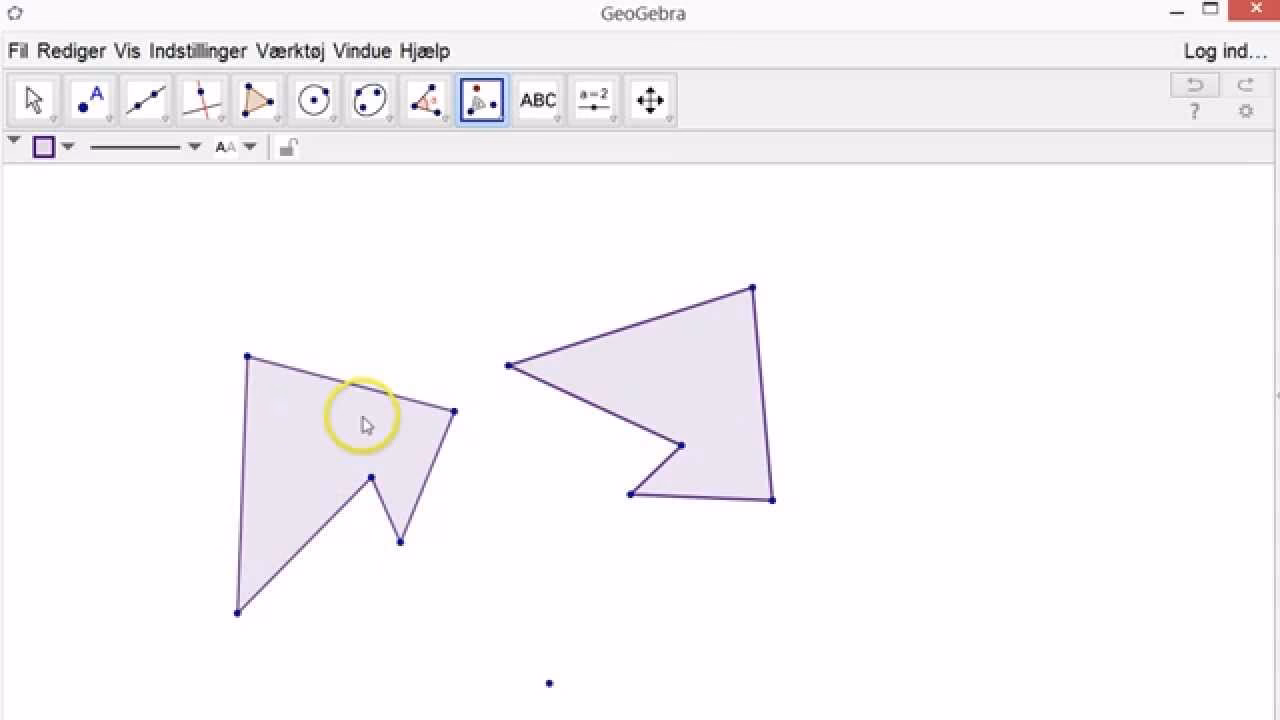
Task: Open the Vindue menu
Action: click(x=362, y=51)
